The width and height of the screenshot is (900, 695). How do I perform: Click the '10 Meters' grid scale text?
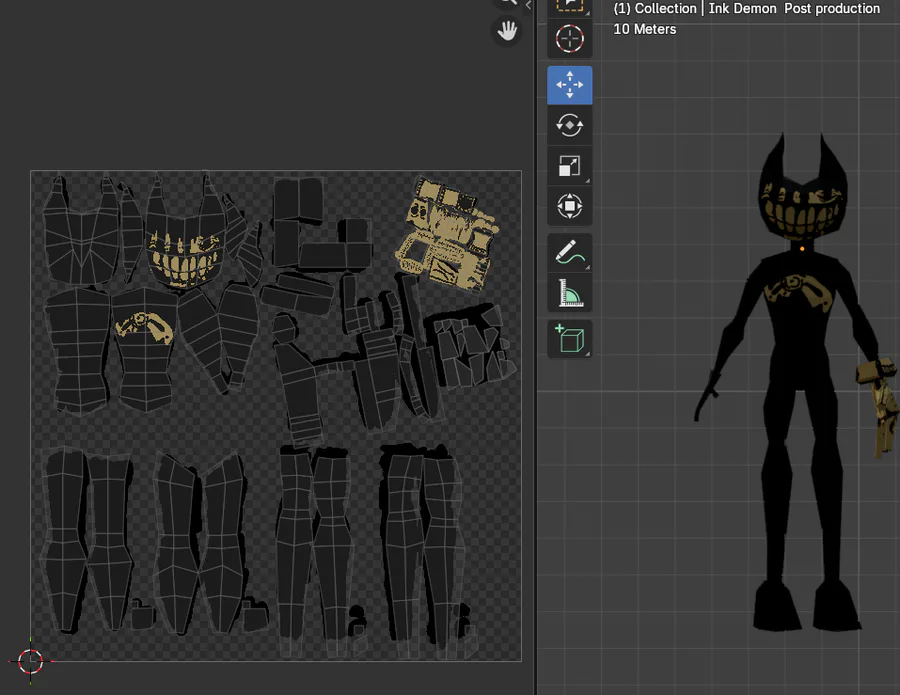point(645,29)
